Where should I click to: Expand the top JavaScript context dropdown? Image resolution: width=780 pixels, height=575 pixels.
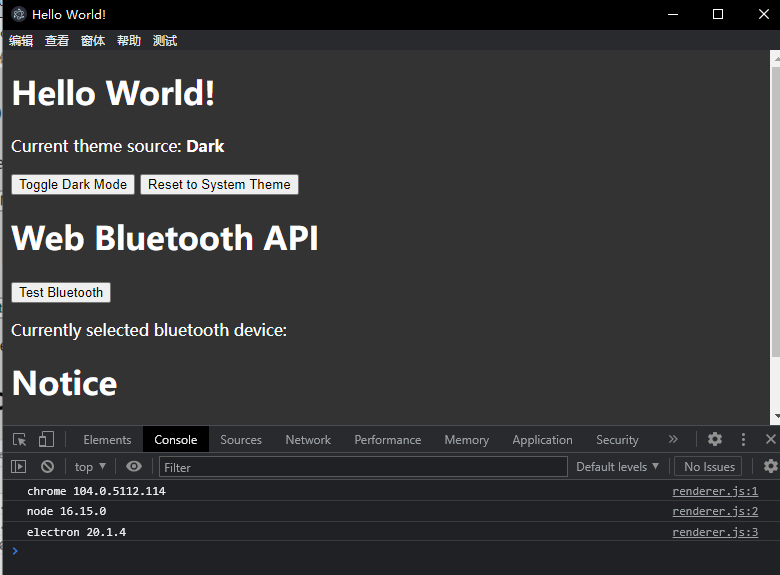[90, 467]
